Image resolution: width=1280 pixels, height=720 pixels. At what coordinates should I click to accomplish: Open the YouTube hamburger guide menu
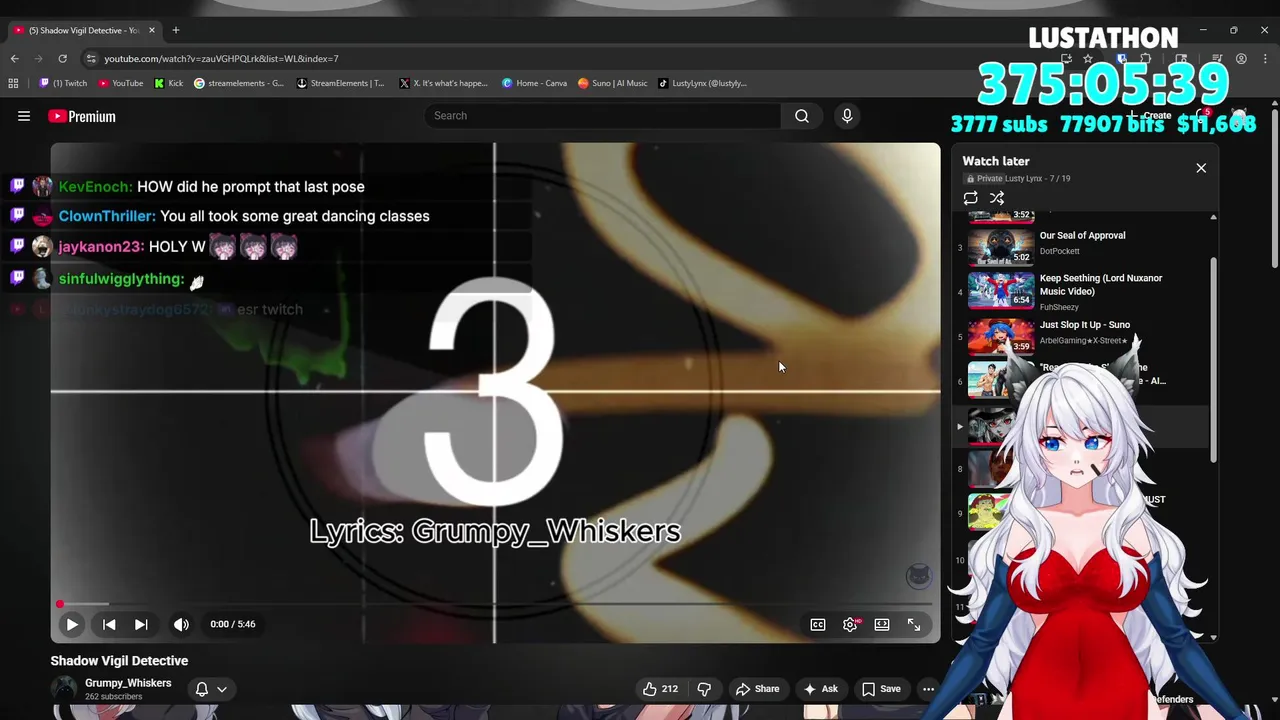point(24,116)
